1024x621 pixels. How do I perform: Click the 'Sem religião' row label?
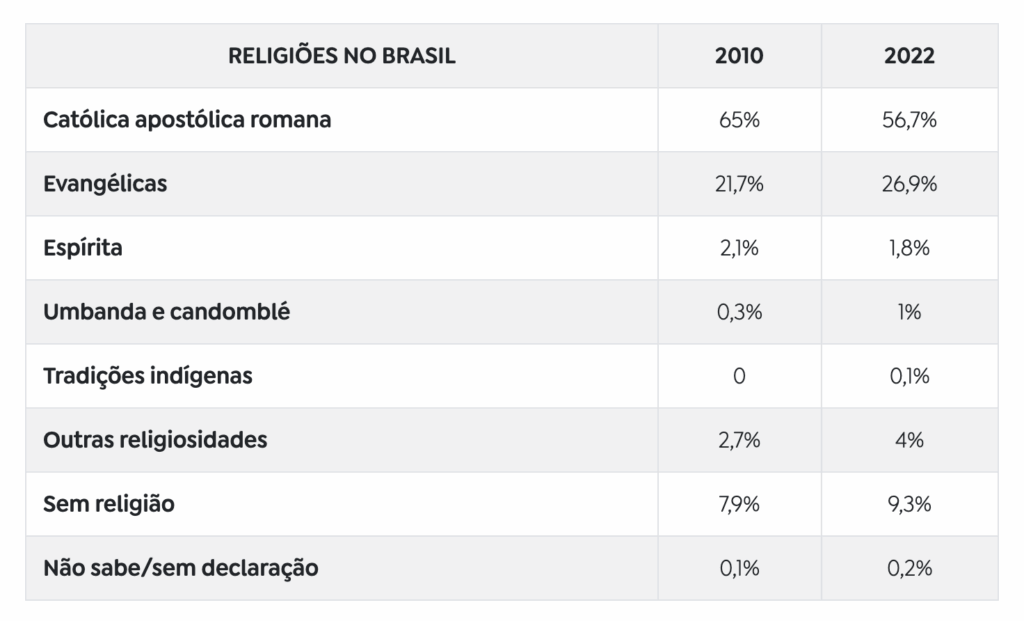coord(109,504)
